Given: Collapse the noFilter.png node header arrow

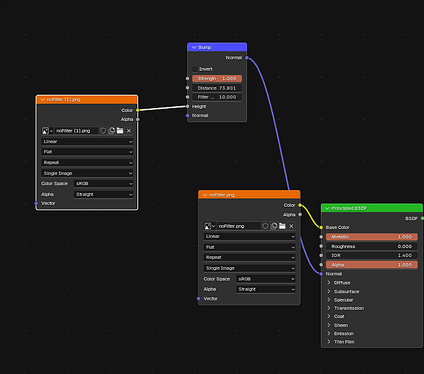Looking at the screenshot, I should (x=205, y=195).
